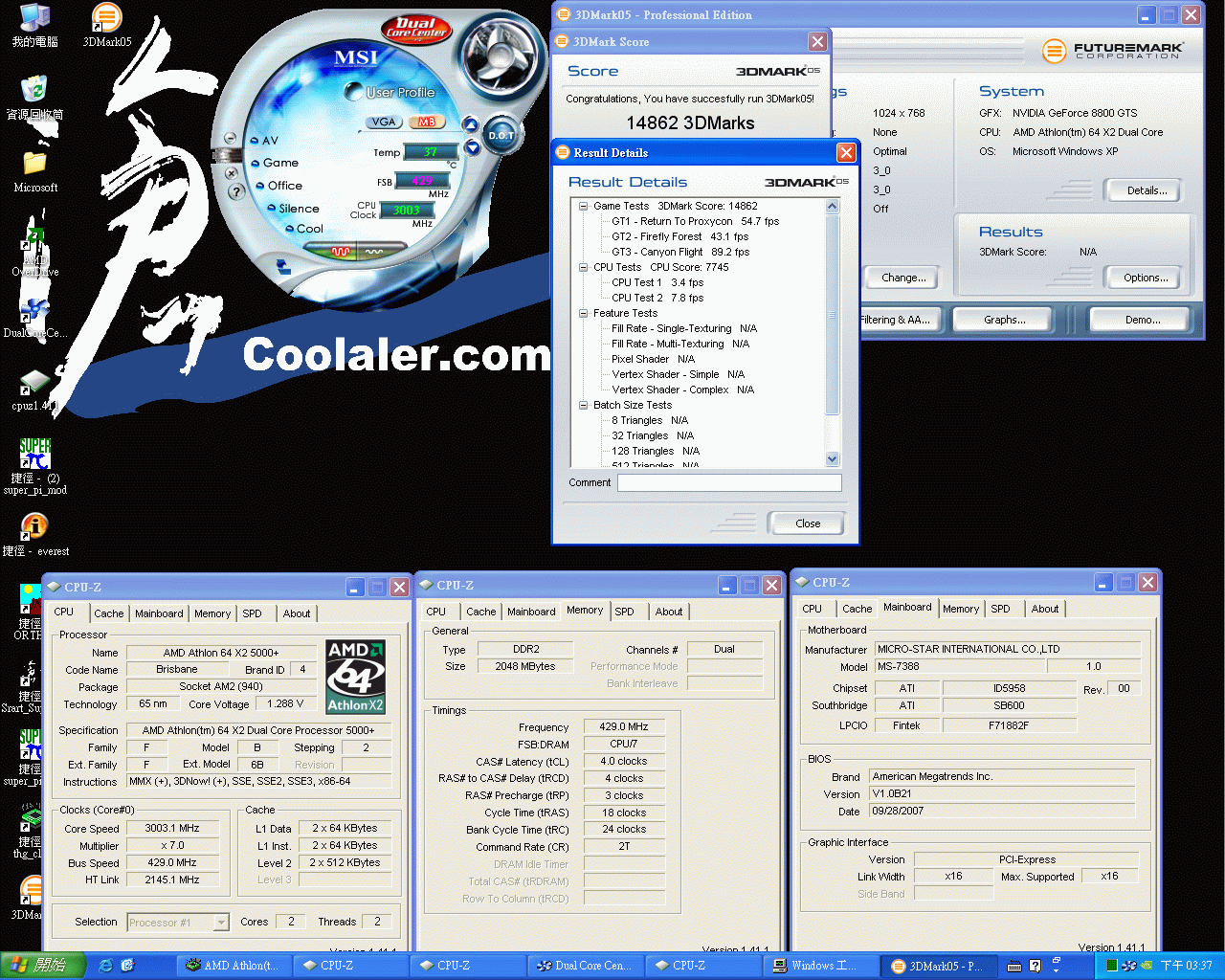Click the 14862 3DMarks score text
The image size is (1225, 980).
(690, 122)
